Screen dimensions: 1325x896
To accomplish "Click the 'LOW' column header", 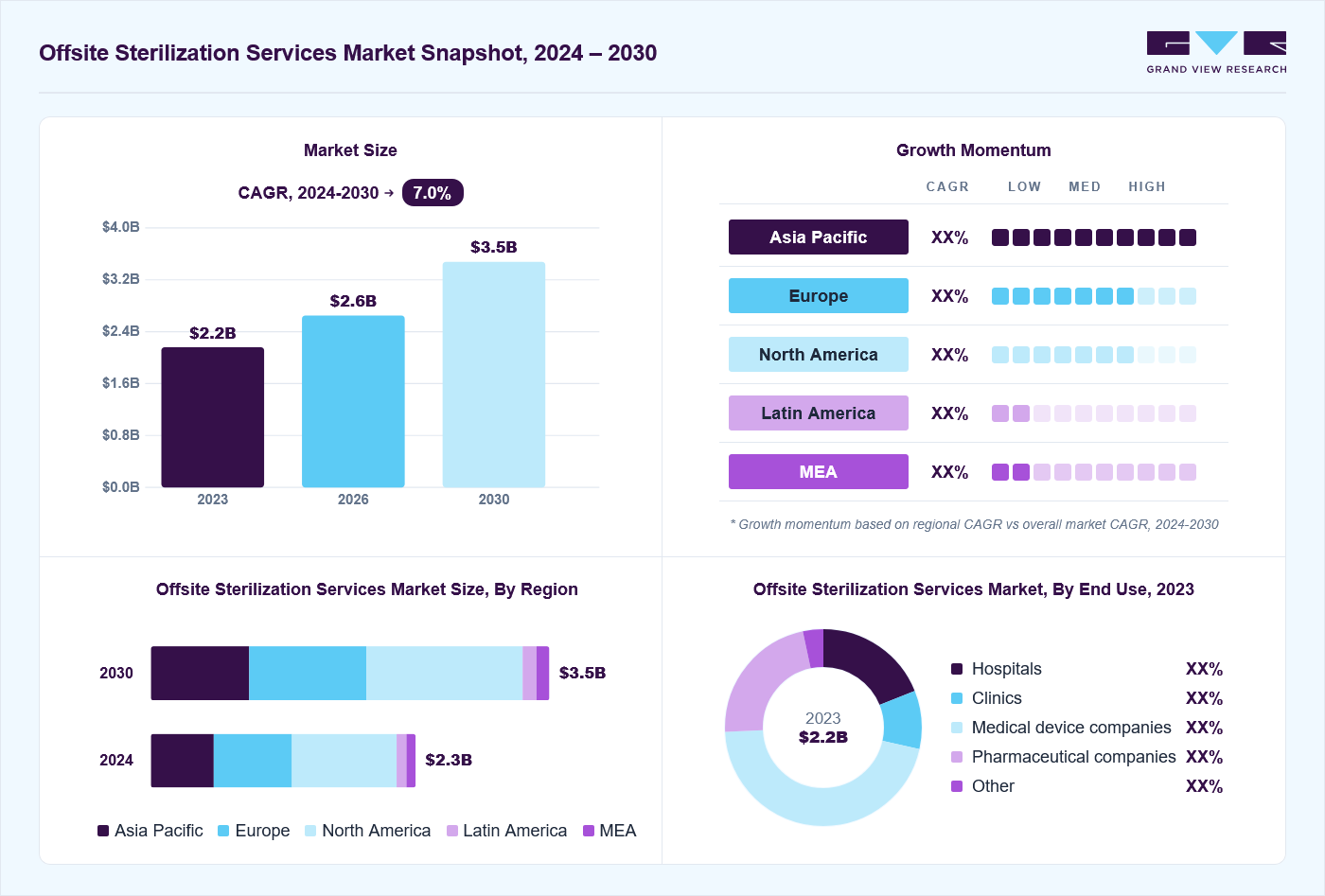I will point(1024,186).
